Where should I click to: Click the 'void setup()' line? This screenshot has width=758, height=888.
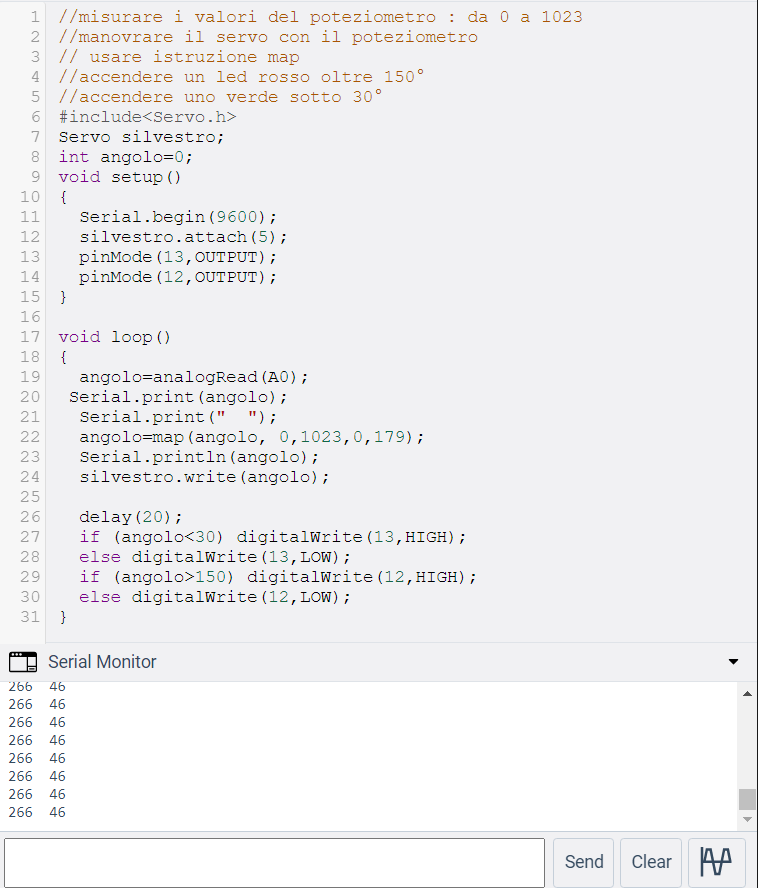coord(120,177)
